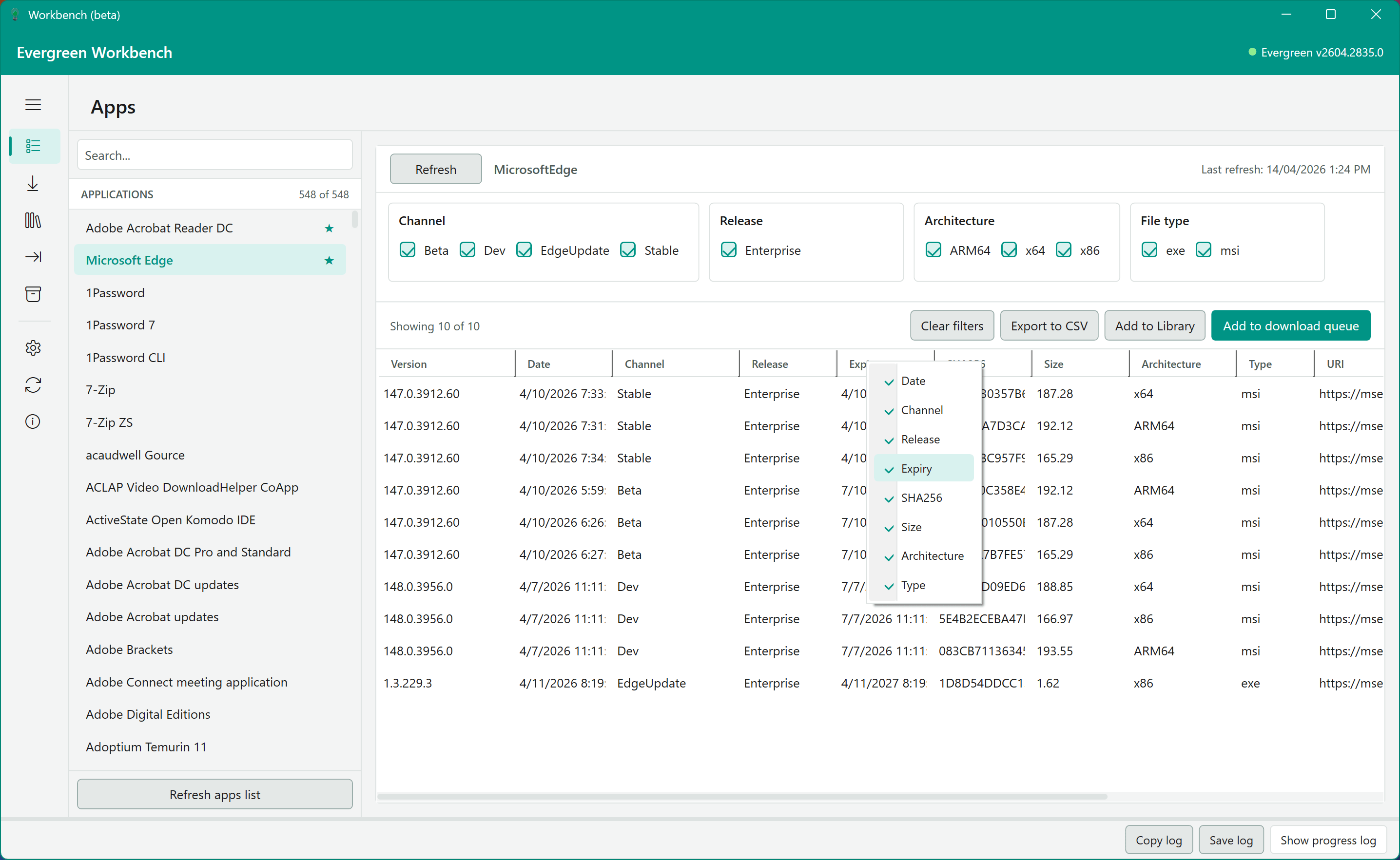Open the Settings gear icon

point(33,347)
